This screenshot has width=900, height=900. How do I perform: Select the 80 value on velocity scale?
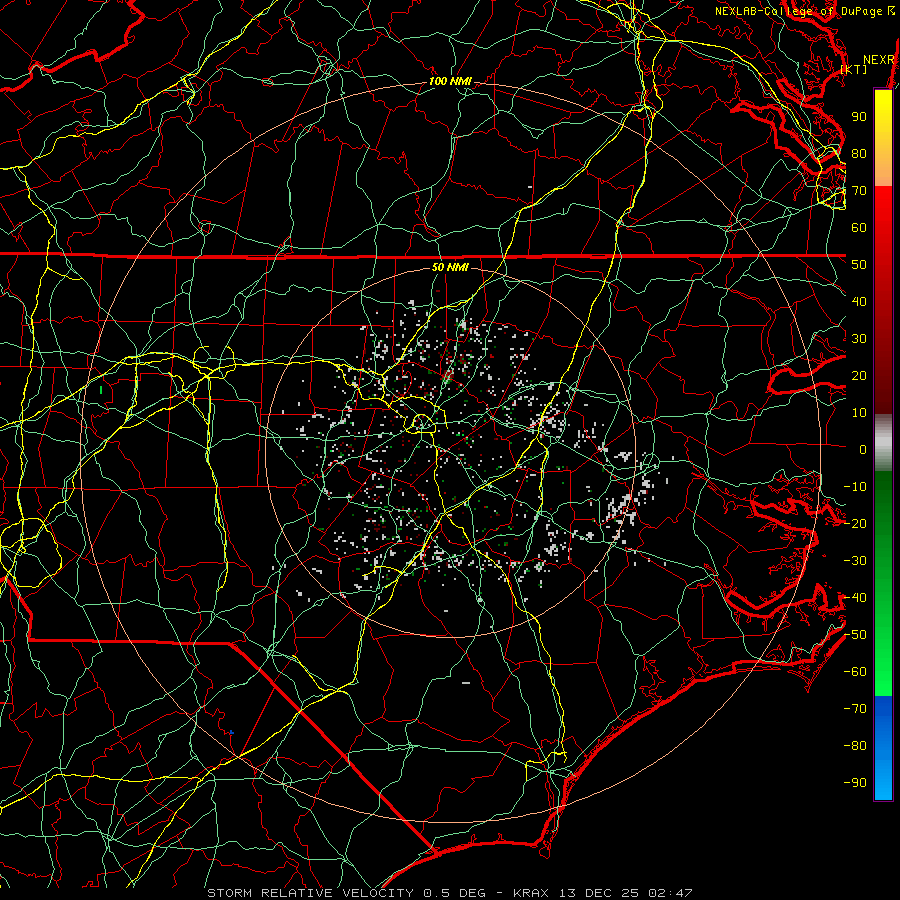[859, 153]
